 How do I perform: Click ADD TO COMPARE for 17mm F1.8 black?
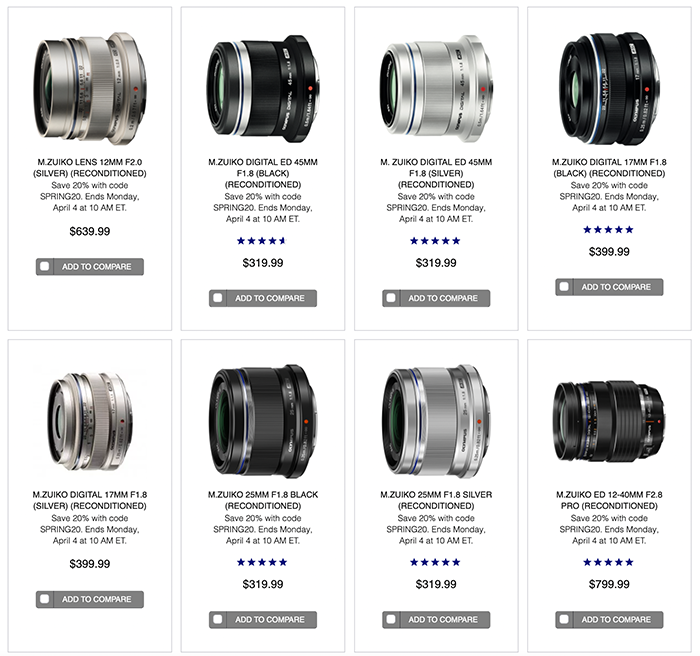[609, 287]
